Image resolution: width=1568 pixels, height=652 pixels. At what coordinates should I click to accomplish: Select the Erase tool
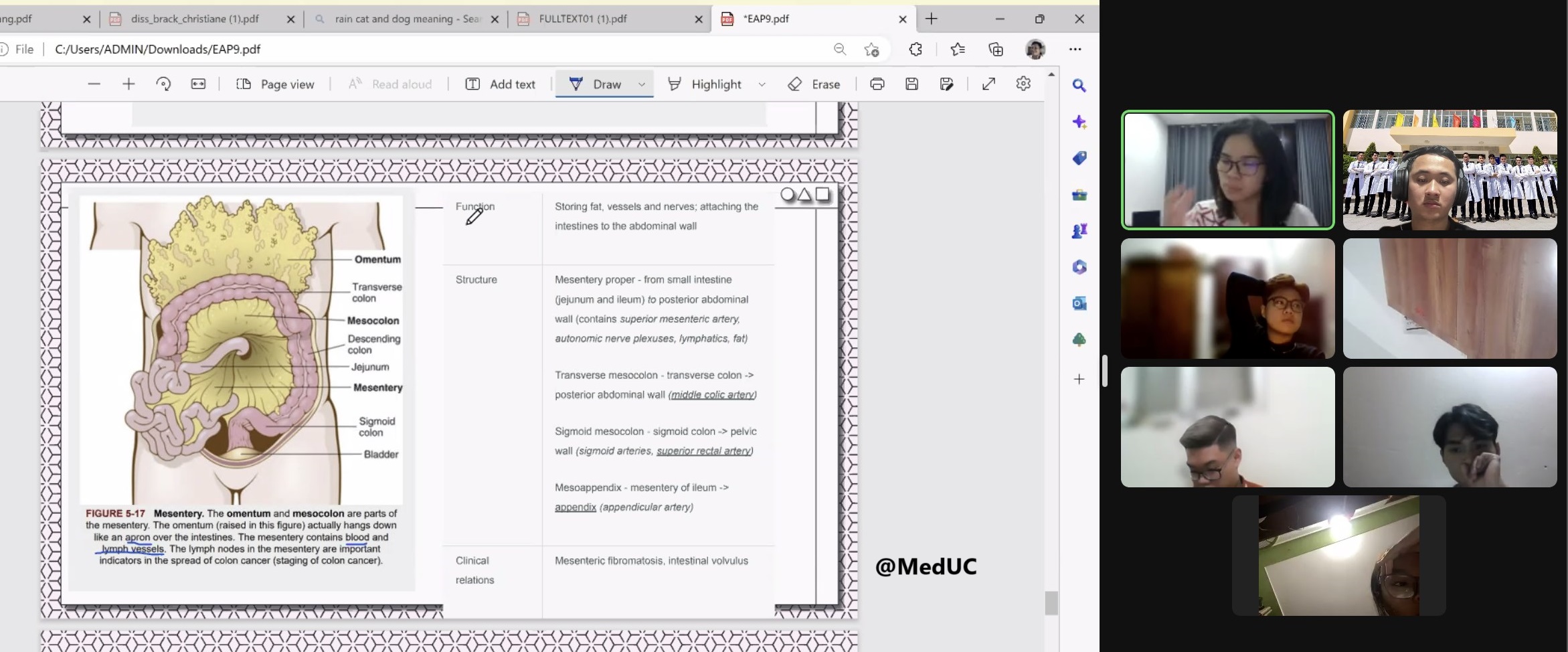[x=814, y=84]
